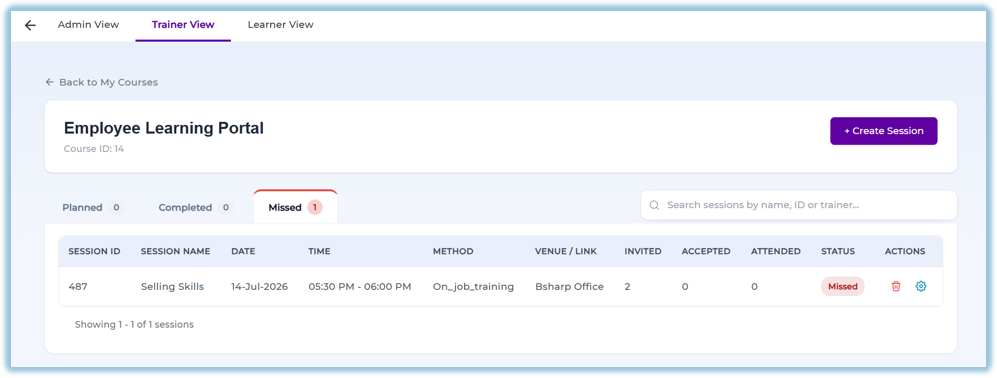Click the STATUS column header
The image size is (997, 378).
(x=838, y=251)
